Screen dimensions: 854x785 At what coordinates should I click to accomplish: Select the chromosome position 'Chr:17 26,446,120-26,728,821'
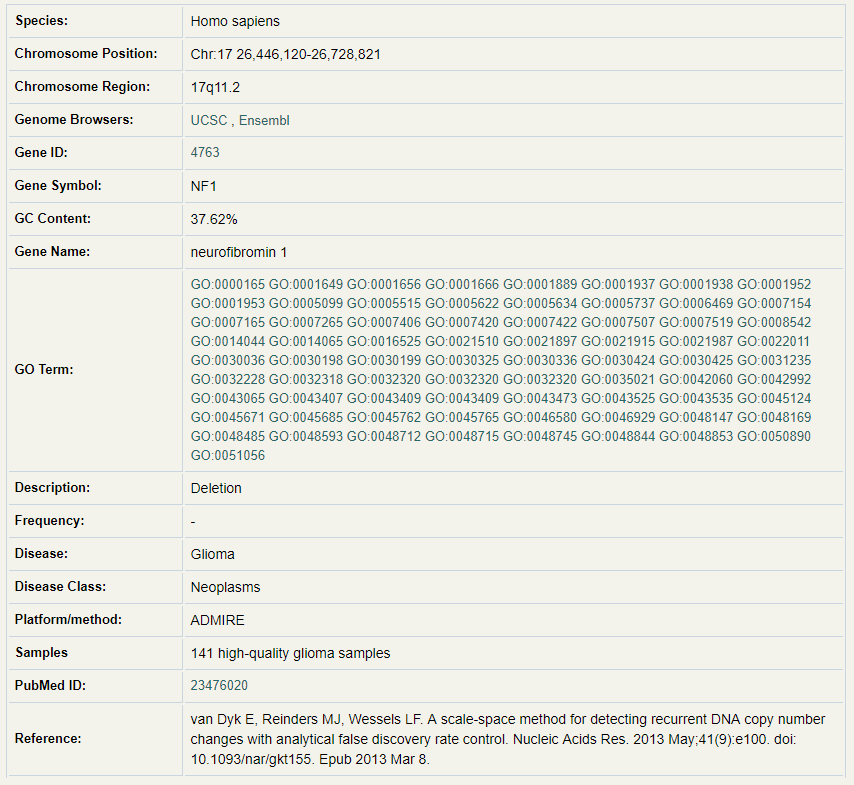(285, 54)
